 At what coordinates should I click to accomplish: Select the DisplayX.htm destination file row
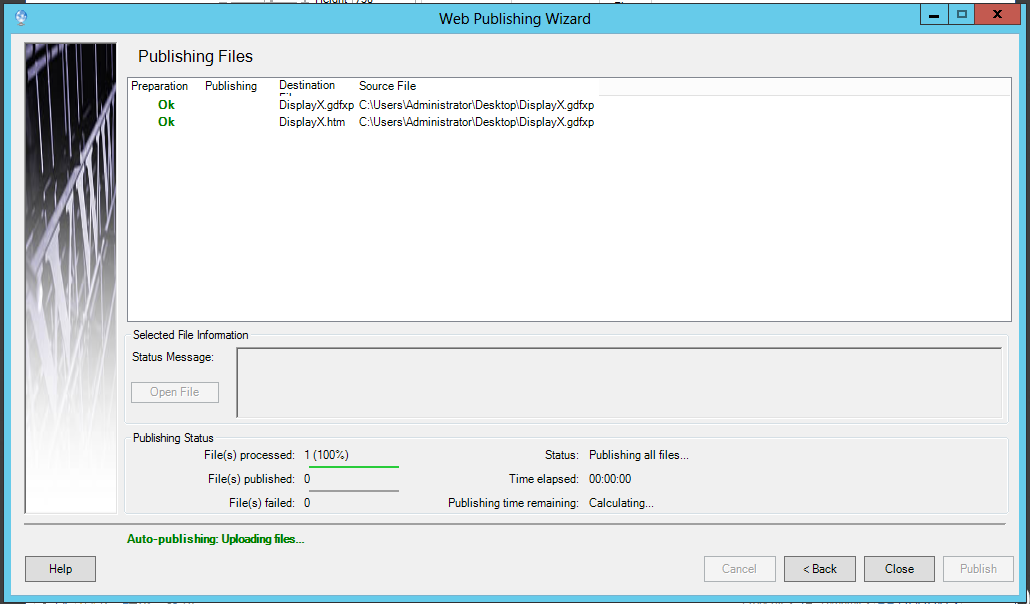tap(310, 122)
